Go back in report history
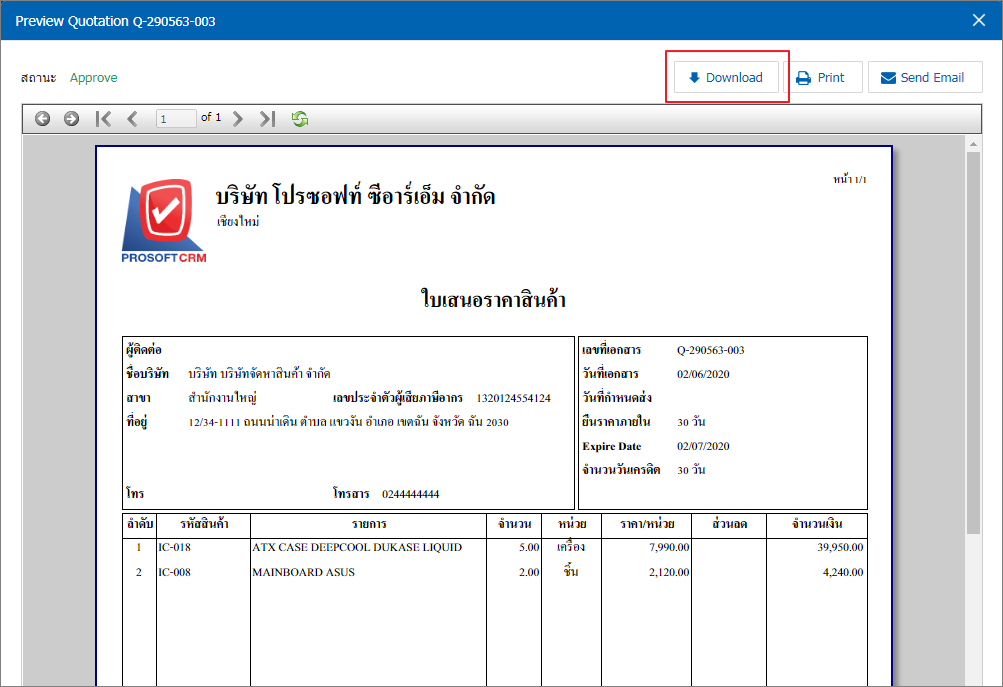This screenshot has width=1003, height=687. [x=43, y=118]
